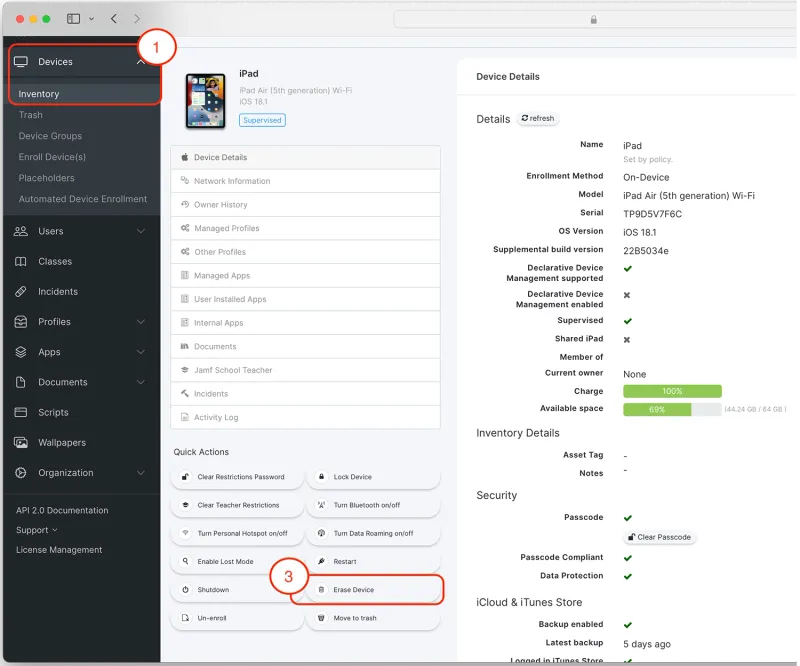Switch to the User Installed Apps tab

pyautogui.click(x=306, y=299)
